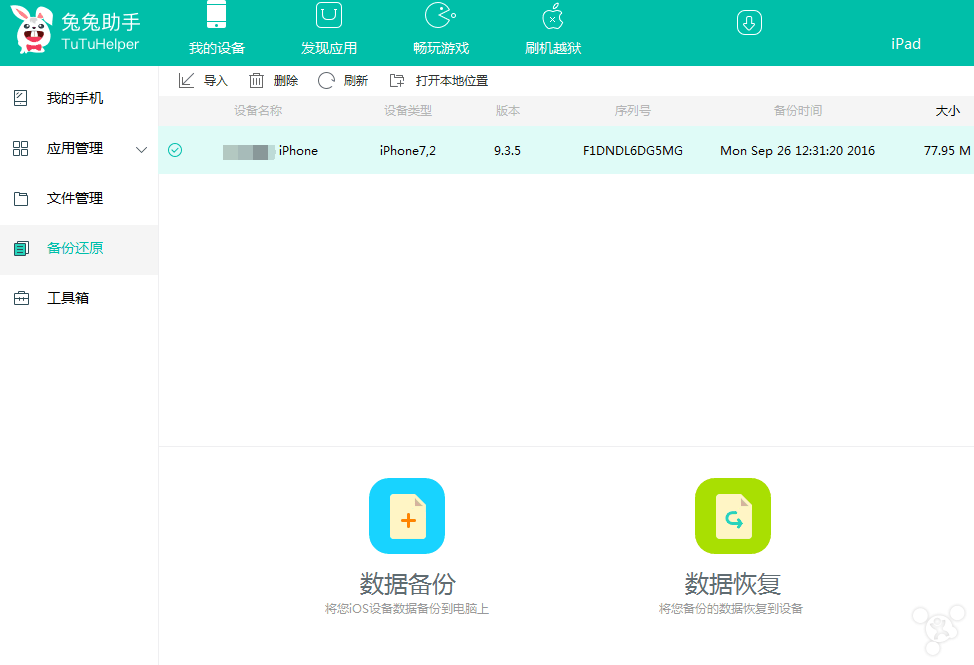Open 畅玩游戏 Pac-Man game icon
The width and height of the screenshot is (974, 665).
[x=440, y=15]
